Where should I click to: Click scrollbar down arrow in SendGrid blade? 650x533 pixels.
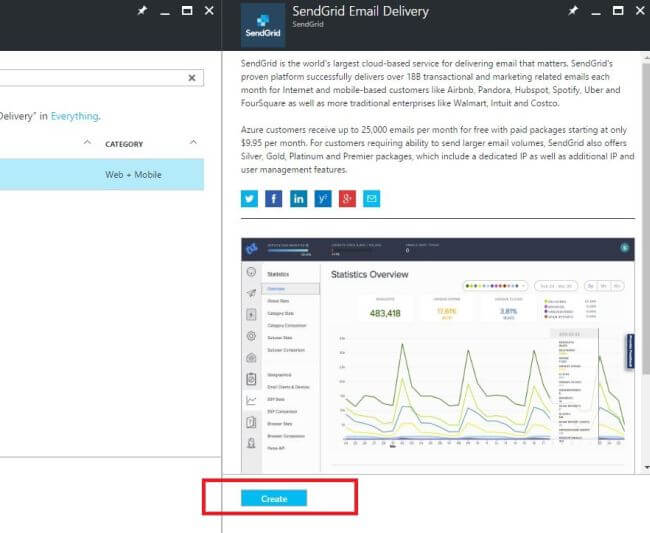pyautogui.click(x=647, y=468)
